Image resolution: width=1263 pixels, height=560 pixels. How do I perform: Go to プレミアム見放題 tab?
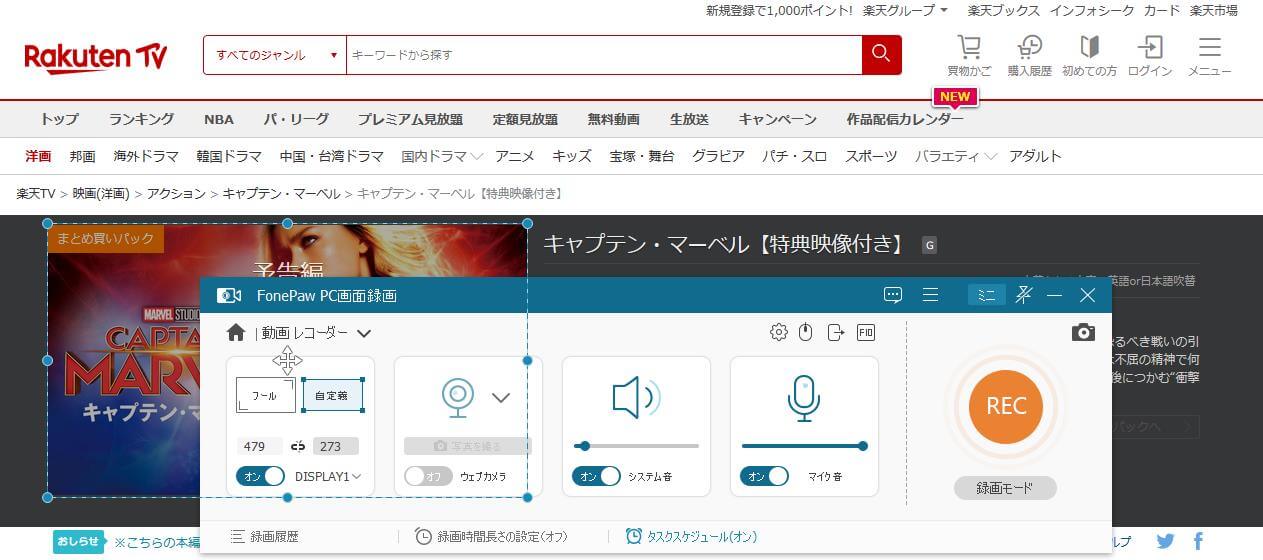[x=410, y=119]
